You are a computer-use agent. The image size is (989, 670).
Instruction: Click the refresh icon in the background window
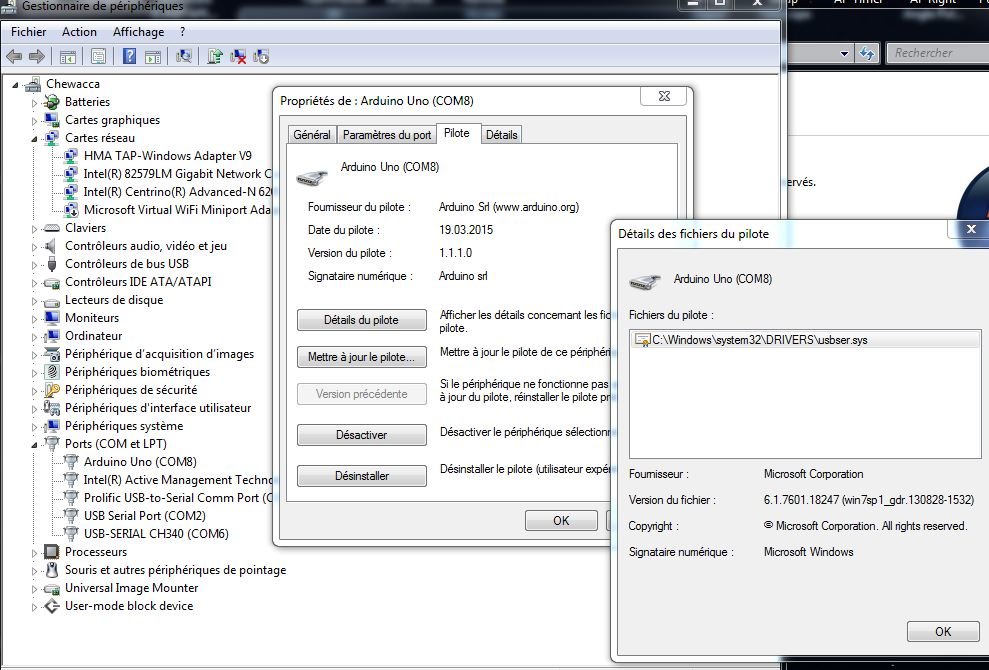coord(867,54)
